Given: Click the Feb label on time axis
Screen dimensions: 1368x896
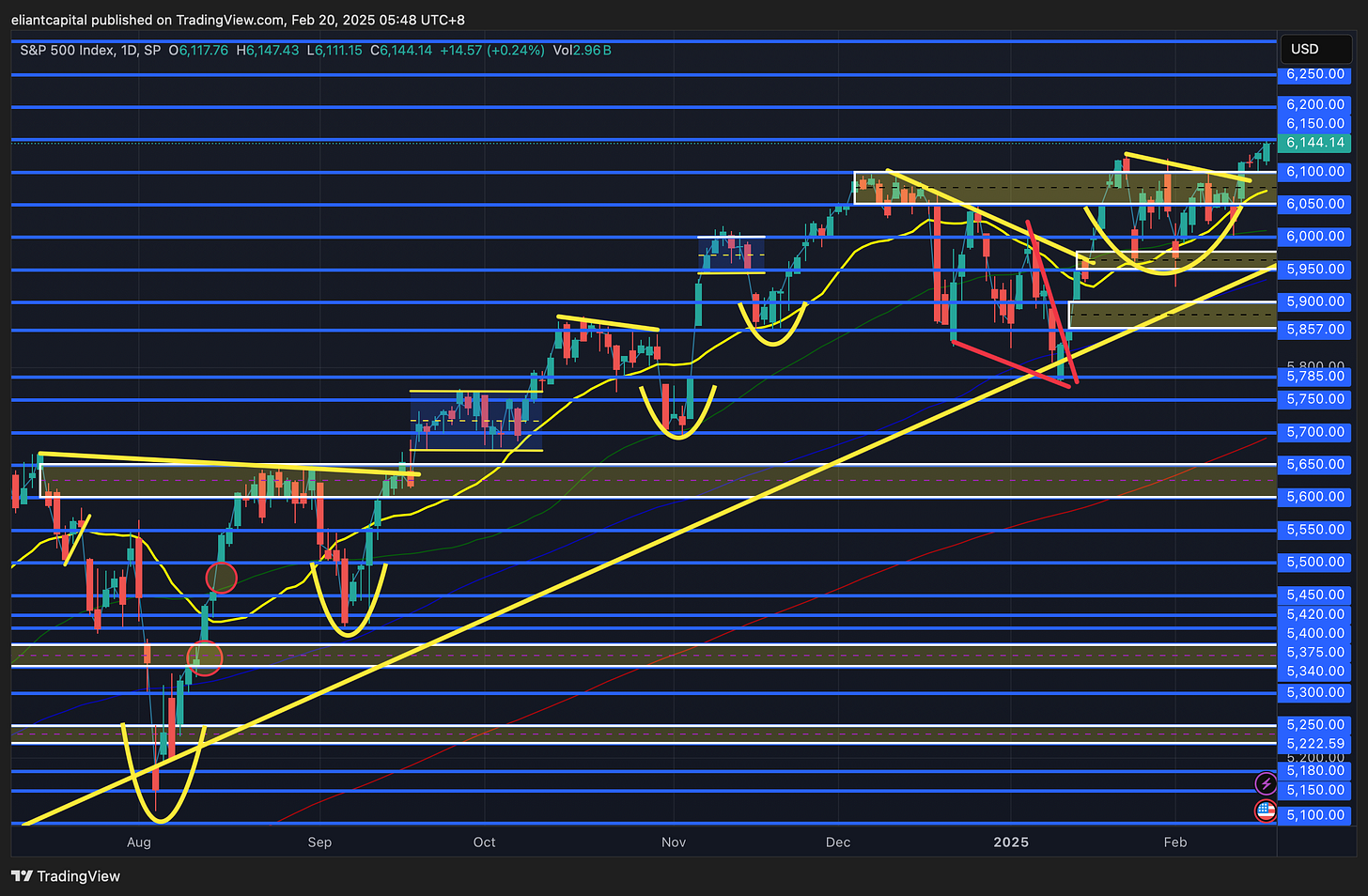Looking at the screenshot, I should 1175,842.
